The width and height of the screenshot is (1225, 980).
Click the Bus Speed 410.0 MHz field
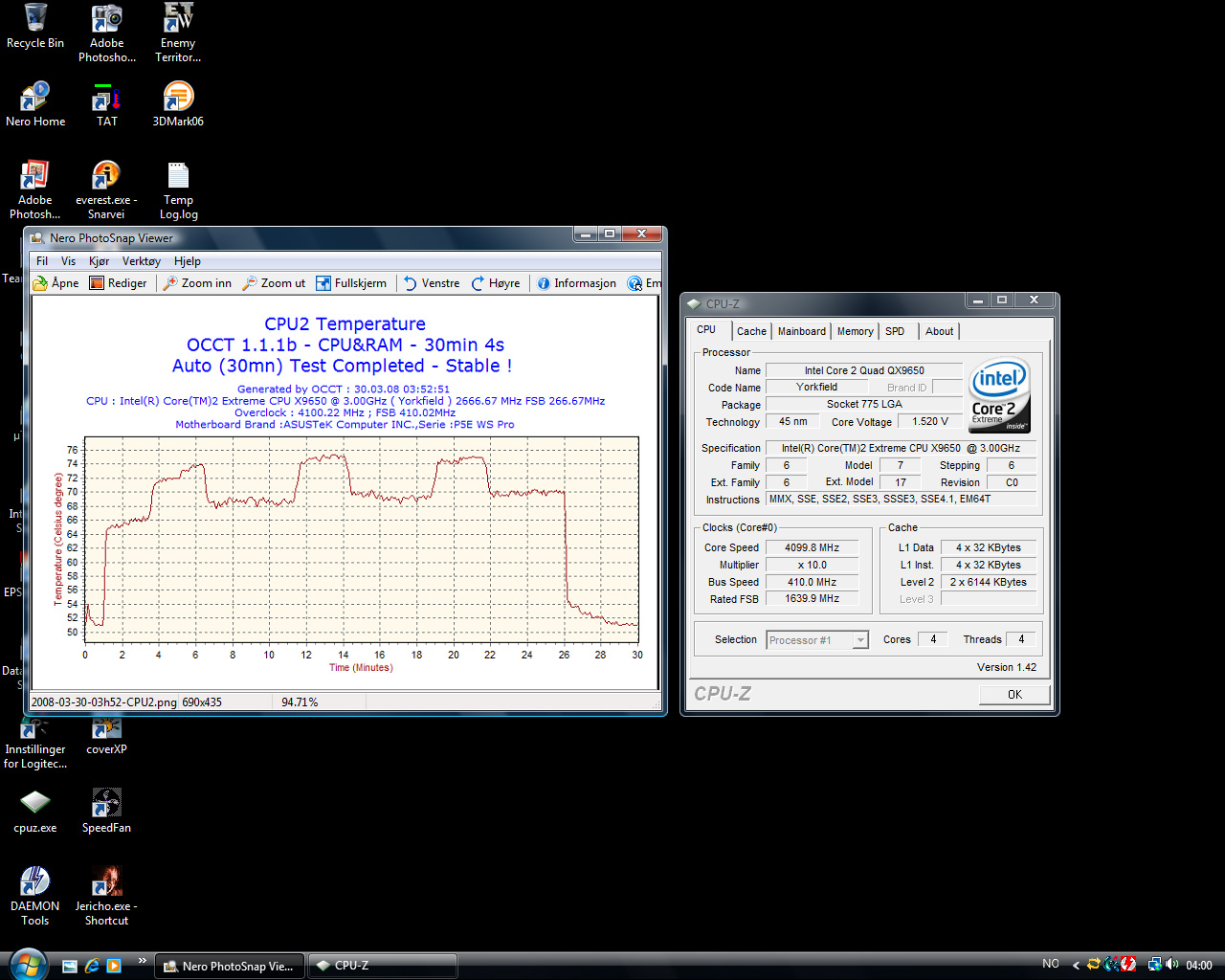812,583
